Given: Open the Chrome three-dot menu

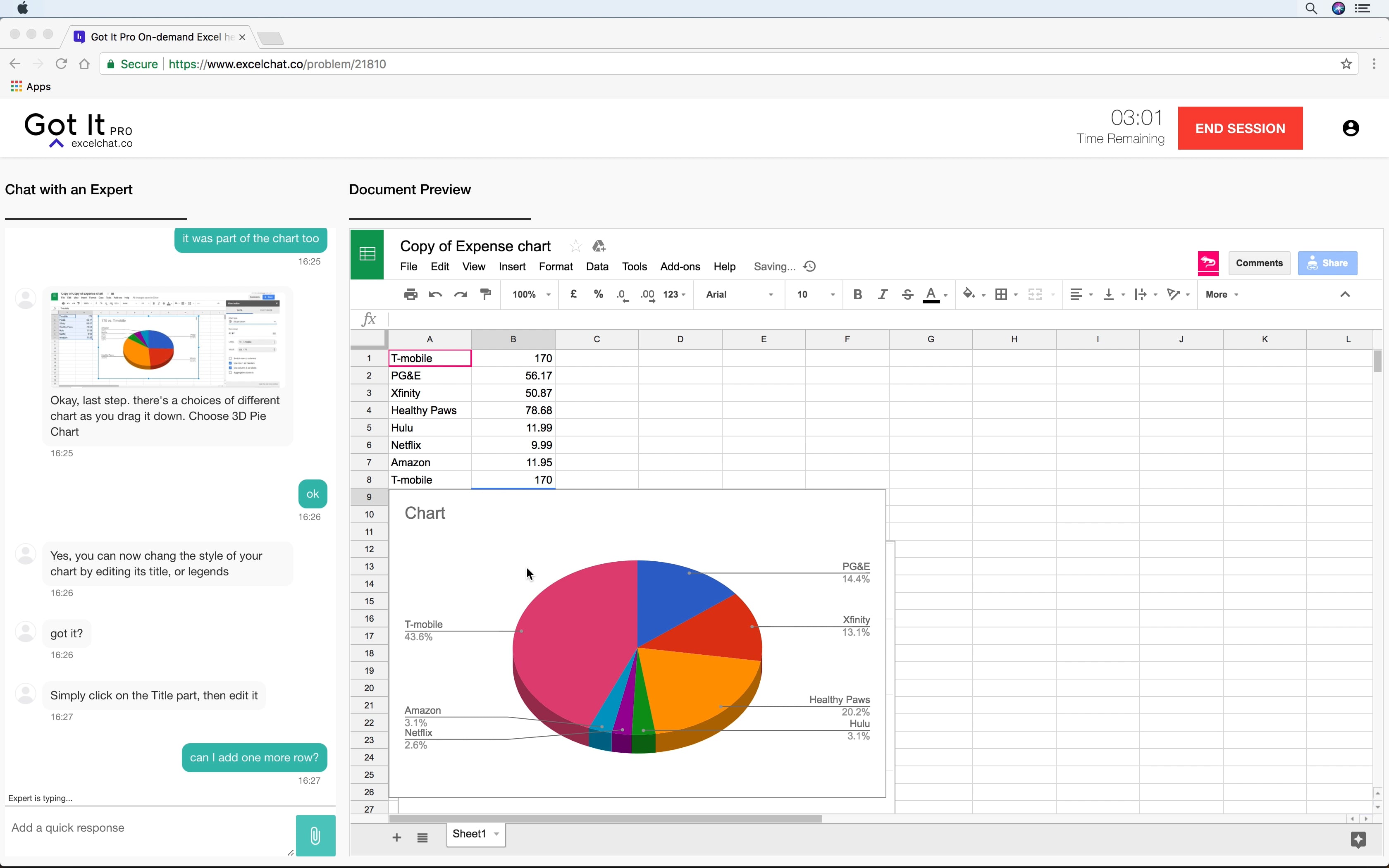Looking at the screenshot, I should [1374, 64].
